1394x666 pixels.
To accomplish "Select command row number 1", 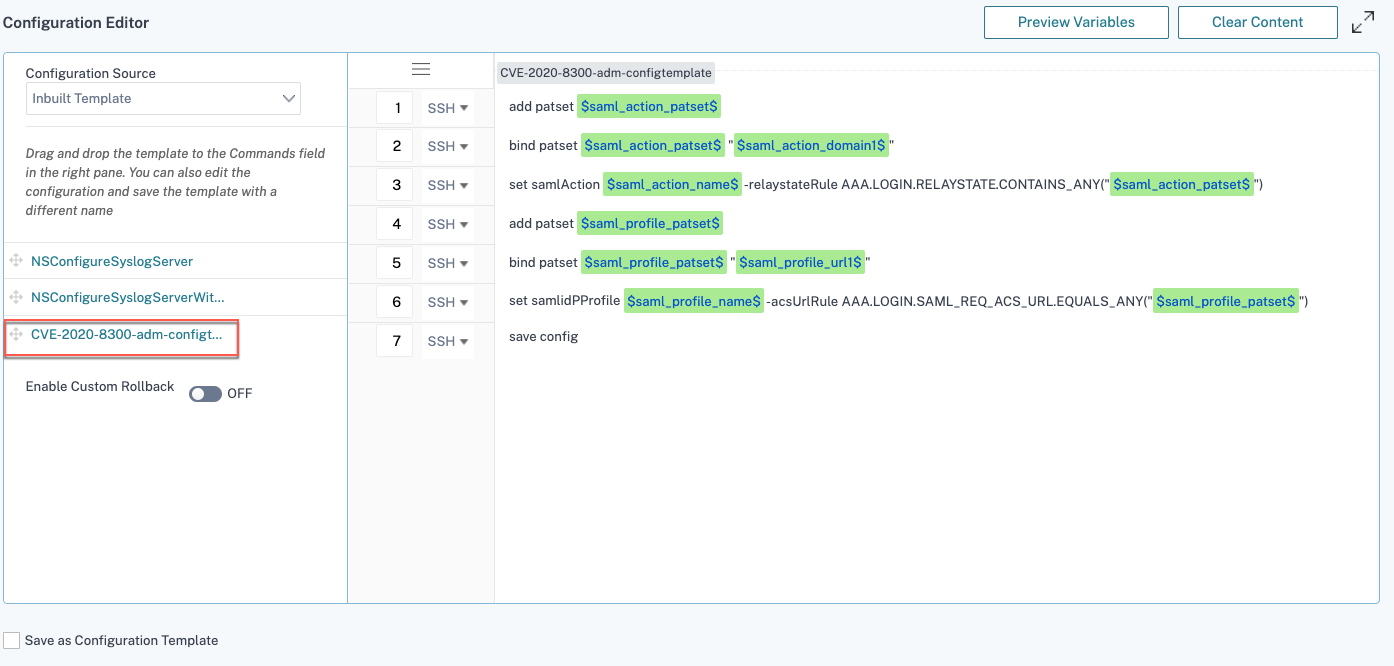I will point(395,107).
